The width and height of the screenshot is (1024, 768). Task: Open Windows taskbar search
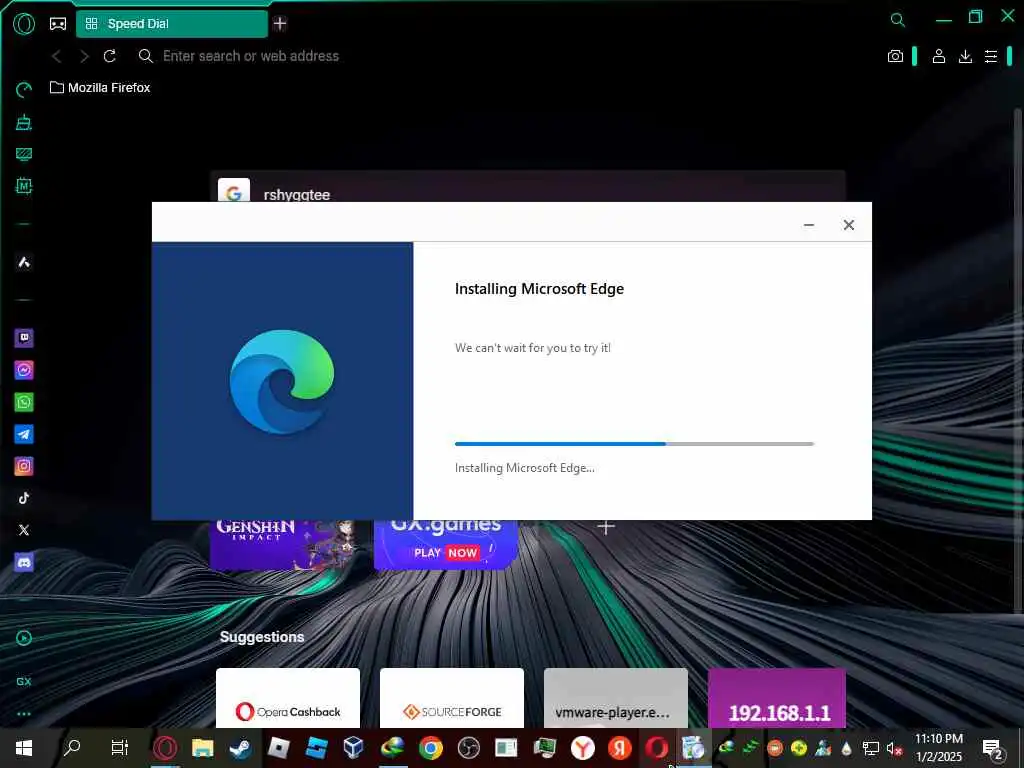pyautogui.click(x=72, y=748)
